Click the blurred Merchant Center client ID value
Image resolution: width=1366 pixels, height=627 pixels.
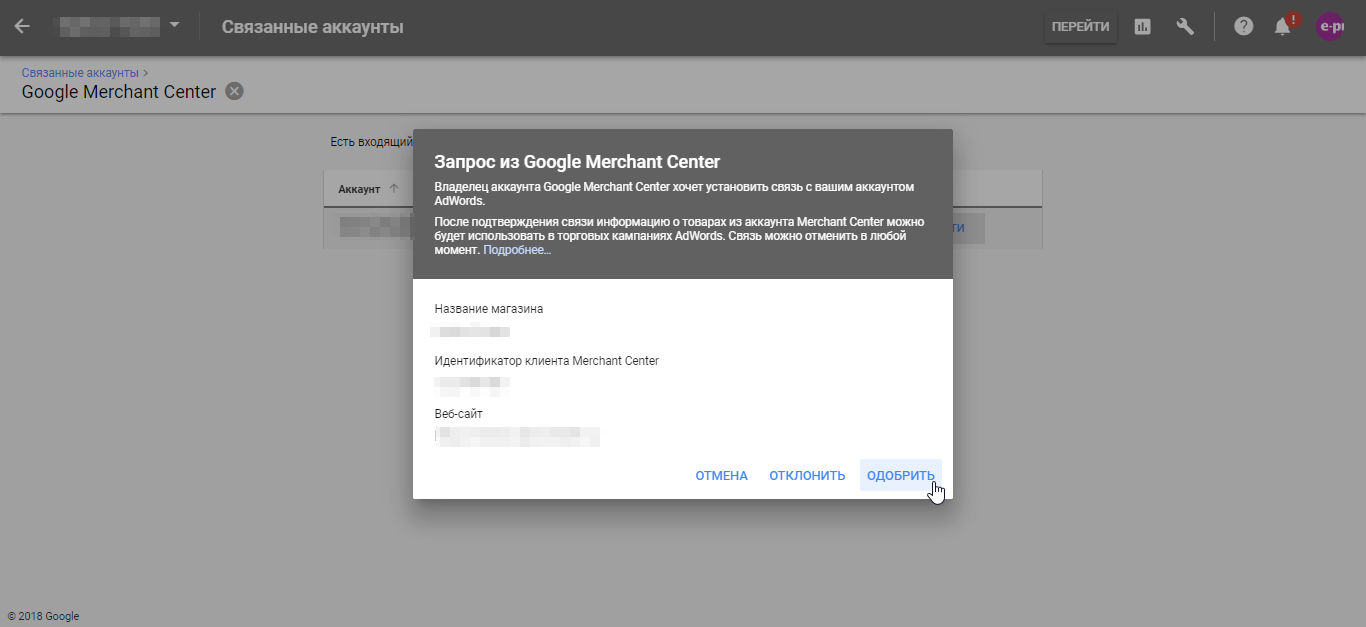pyautogui.click(x=472, y=383)
